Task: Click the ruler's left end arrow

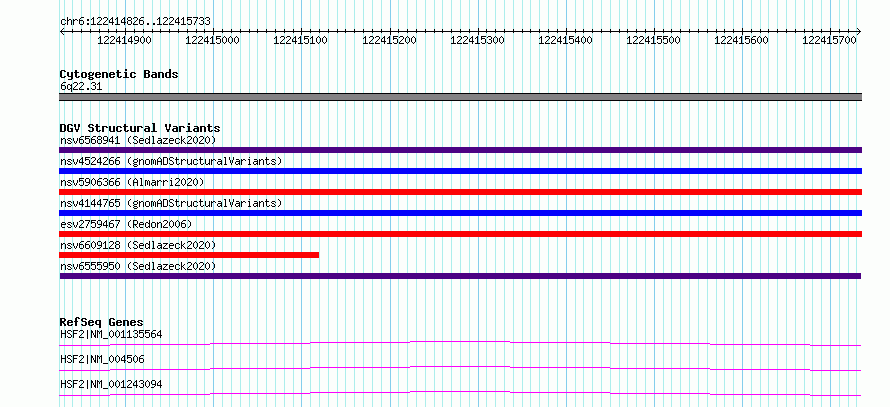Action: (x=62, y=32)
